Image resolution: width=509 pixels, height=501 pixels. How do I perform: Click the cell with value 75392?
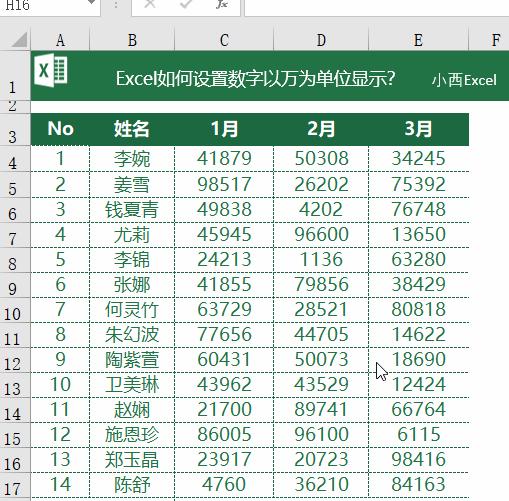coord(418,185)
